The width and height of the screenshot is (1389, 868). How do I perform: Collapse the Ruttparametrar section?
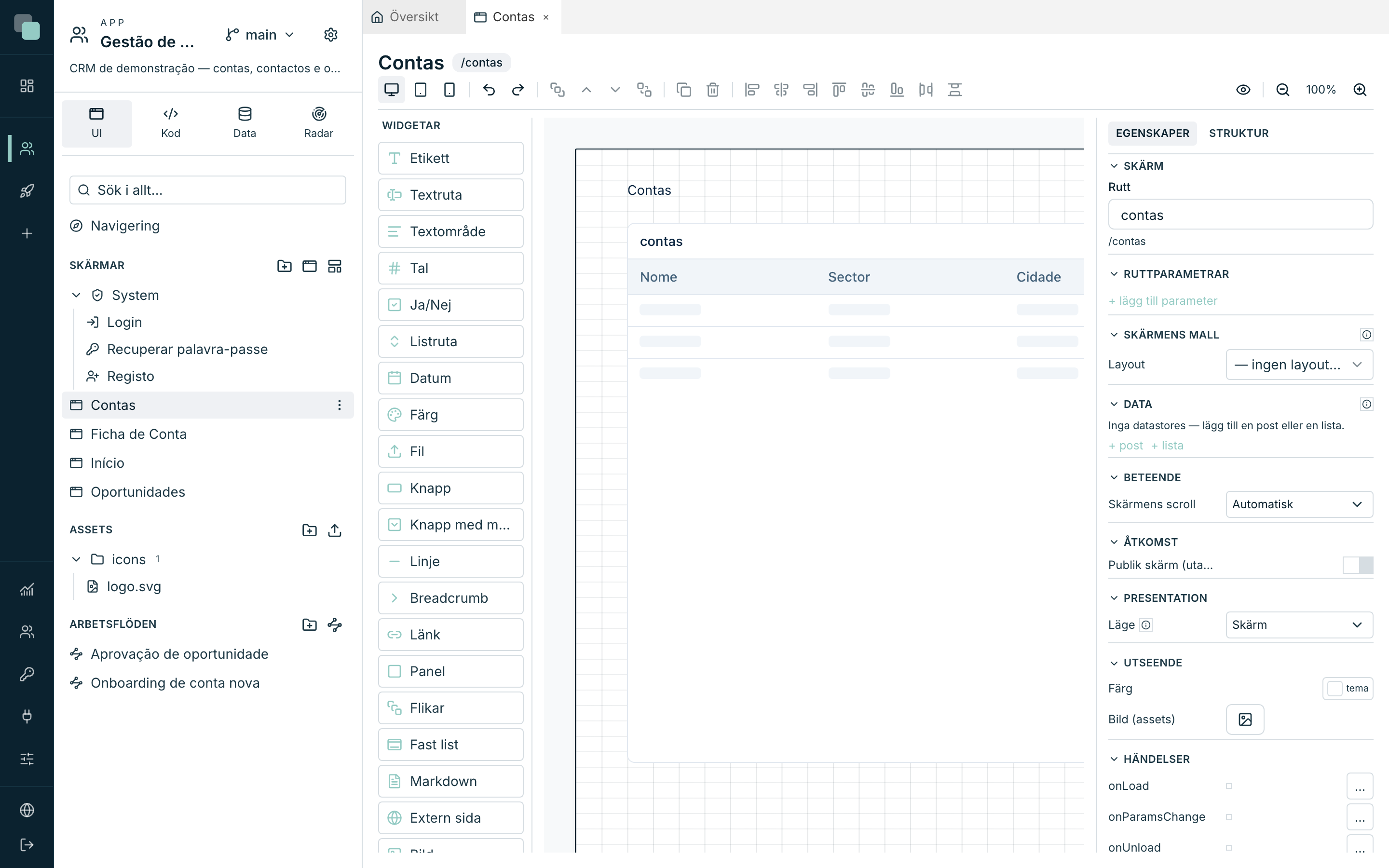tap(1114, 274)
